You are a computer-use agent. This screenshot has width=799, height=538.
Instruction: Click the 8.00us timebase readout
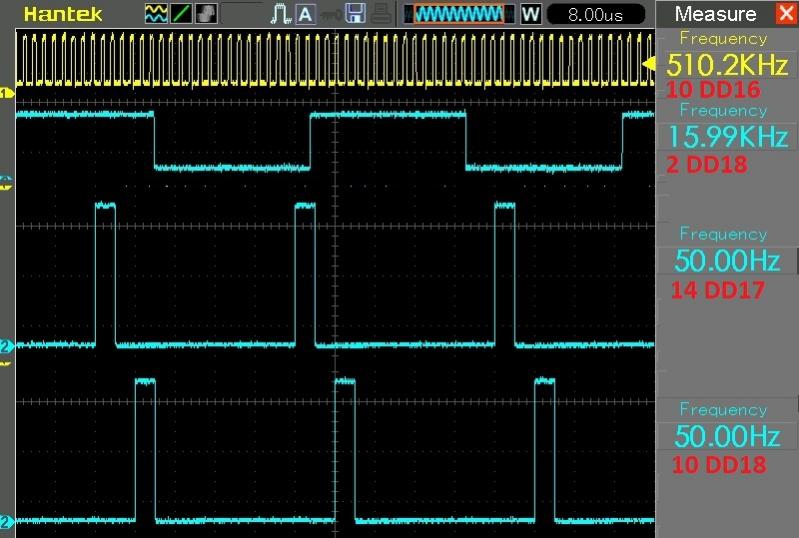click(x=595, y=14)
